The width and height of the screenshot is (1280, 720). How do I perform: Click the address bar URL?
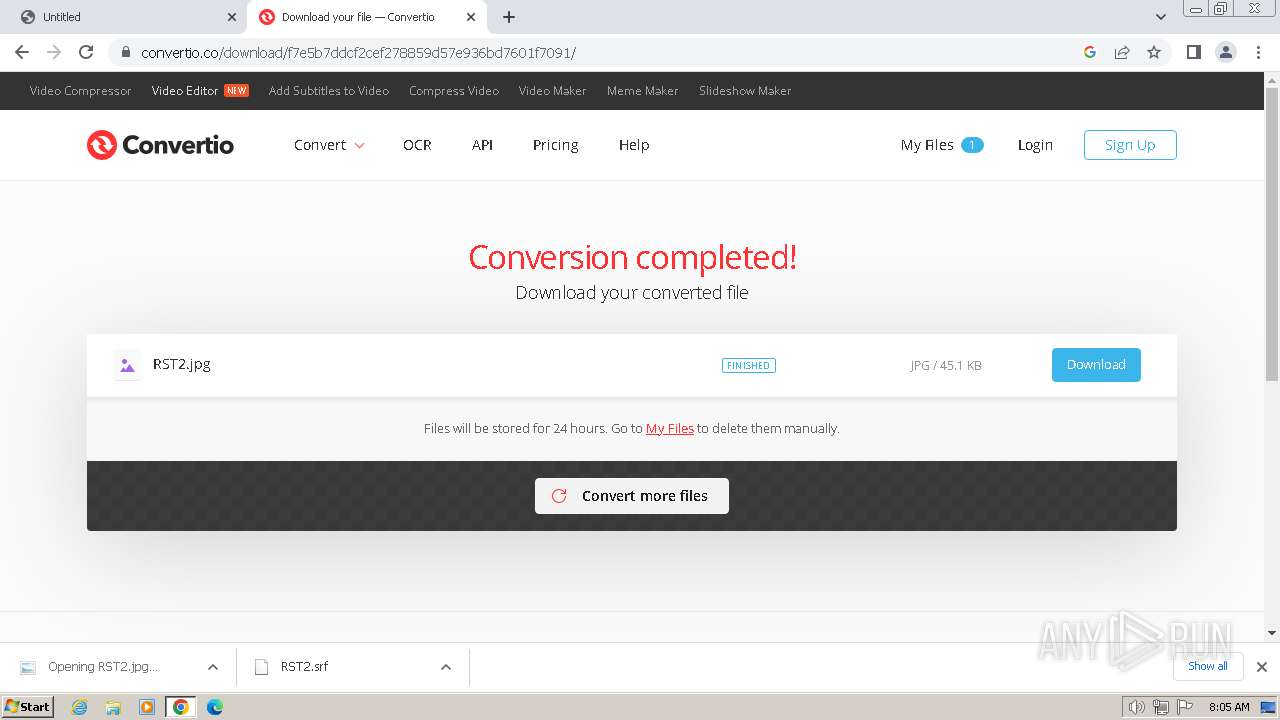[358, 52]
